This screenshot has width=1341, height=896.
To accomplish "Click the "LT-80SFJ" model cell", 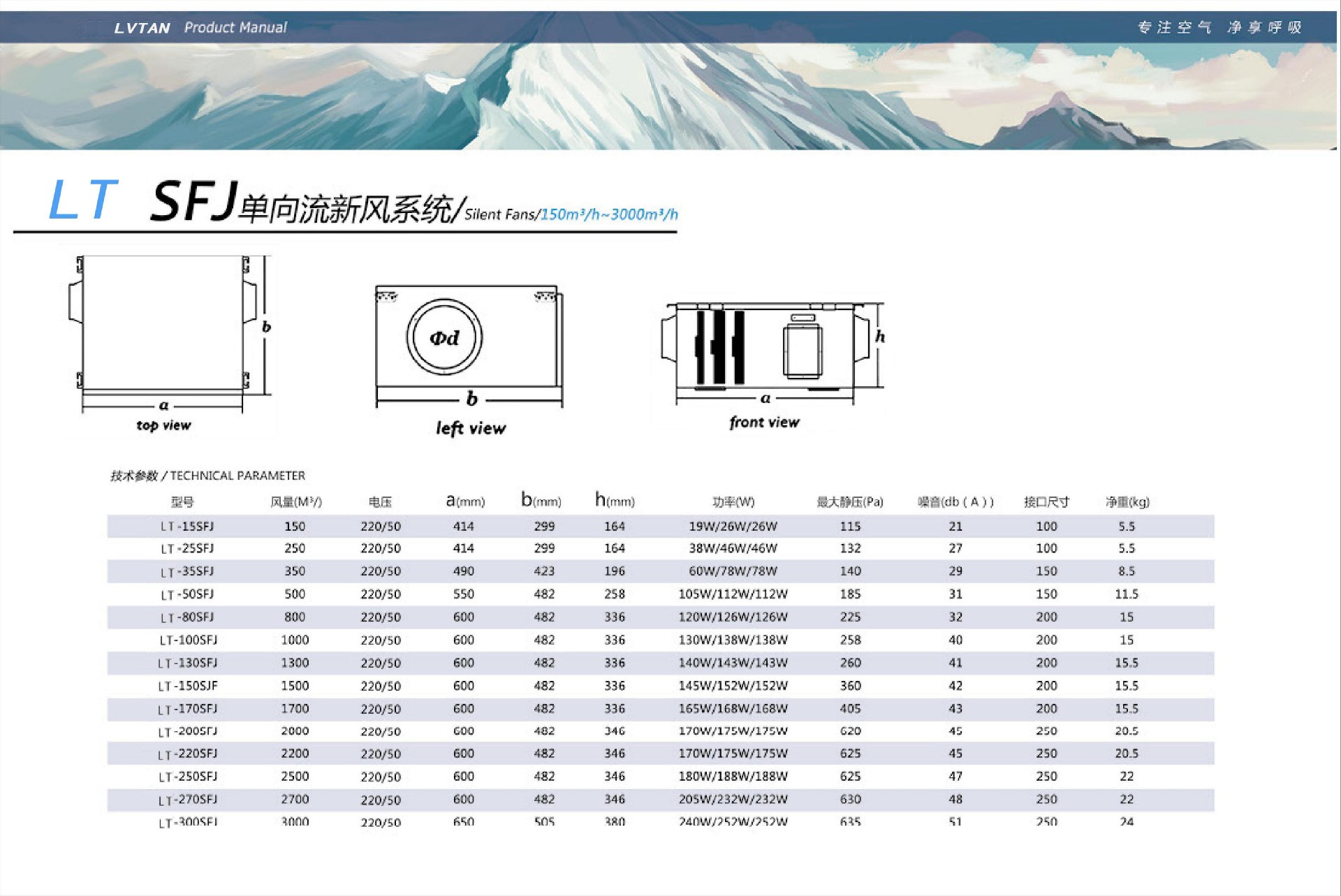I will click(x=187, y=618).
